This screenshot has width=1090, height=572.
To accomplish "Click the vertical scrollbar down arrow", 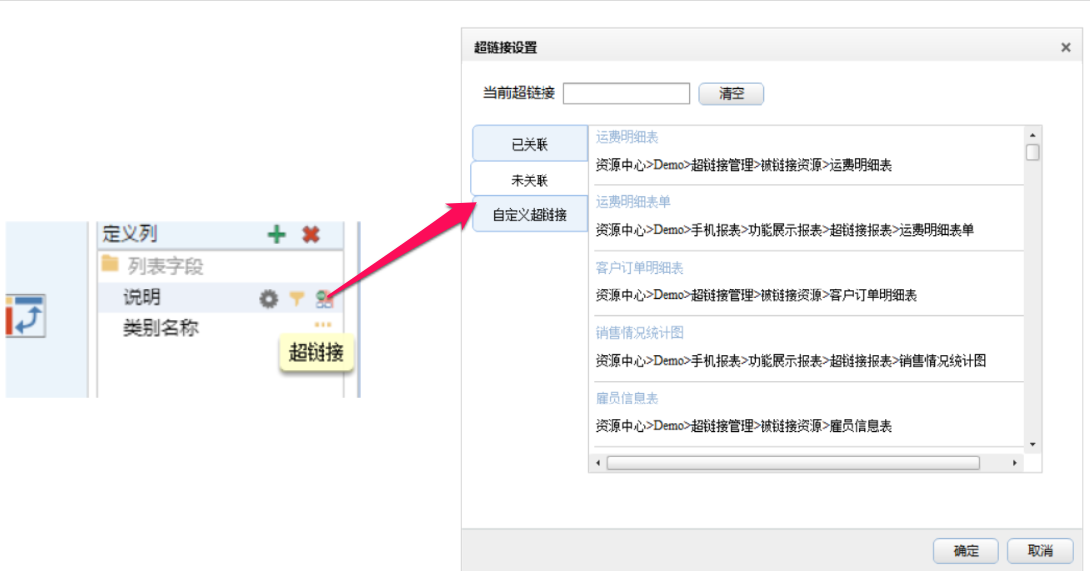I will point(1032,444).
